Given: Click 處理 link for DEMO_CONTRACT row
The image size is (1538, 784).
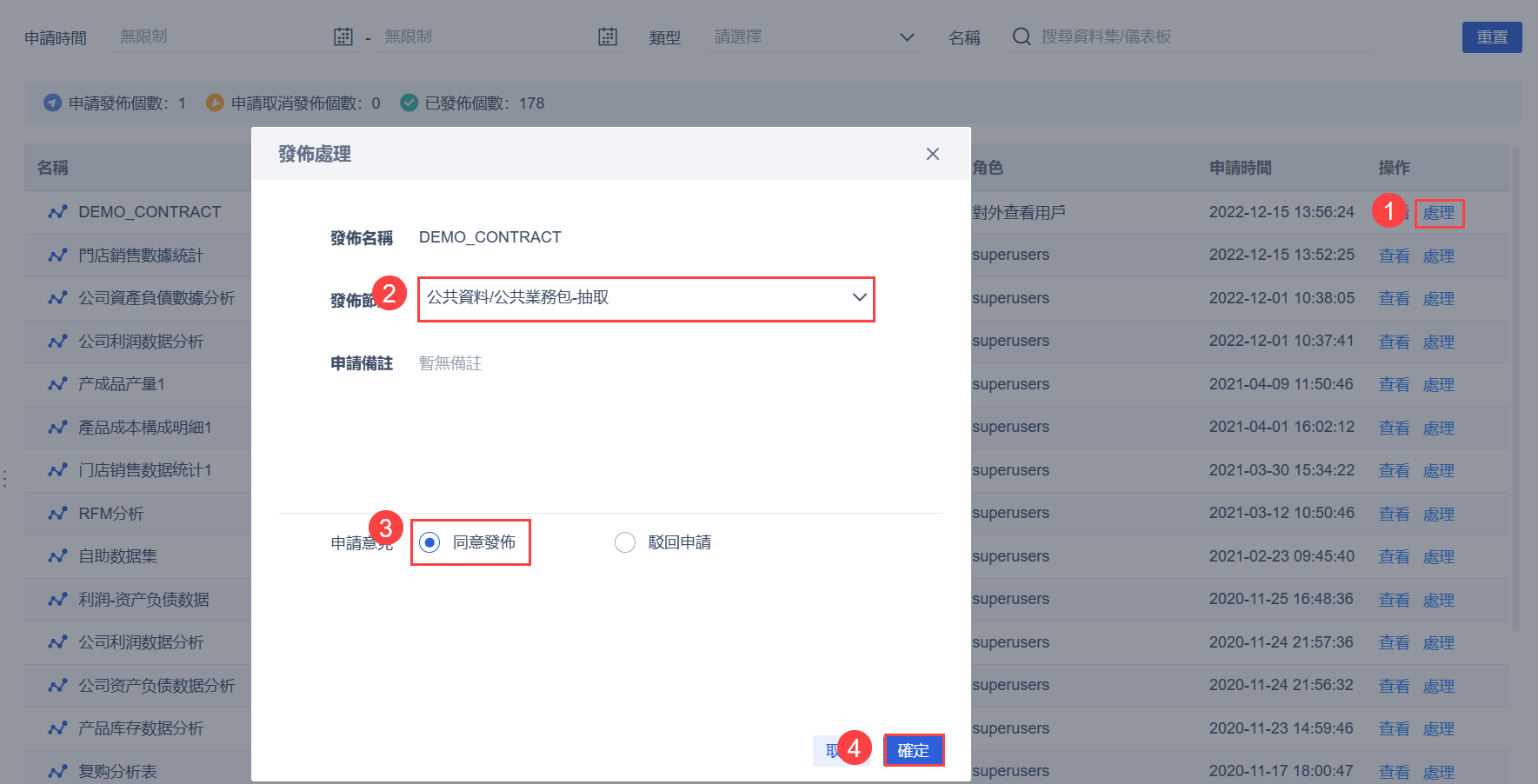Looking at the screenshot, I should 1439,213.
